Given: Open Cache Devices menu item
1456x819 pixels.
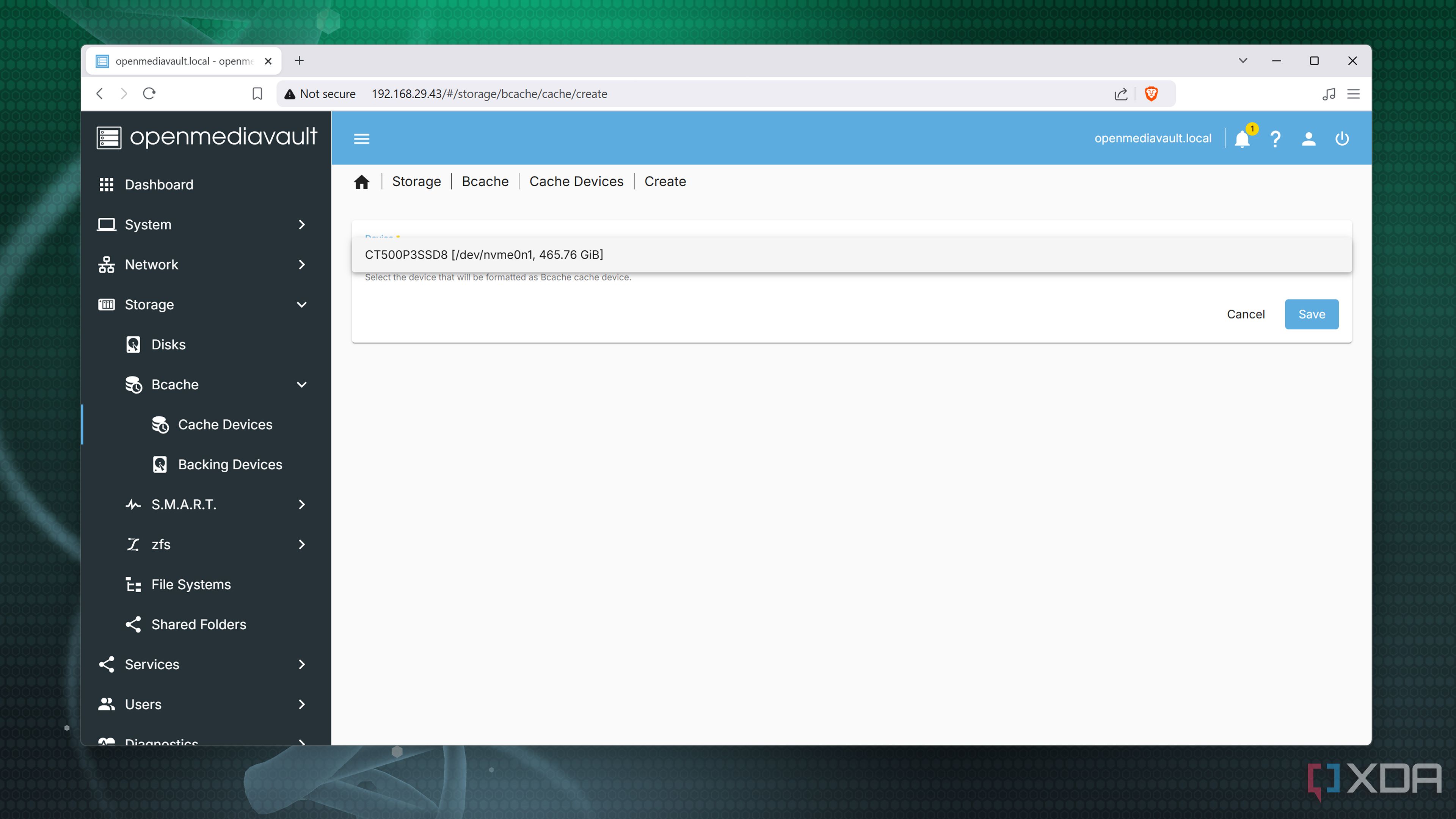Looking at the screenshot, I should point(206,425).
